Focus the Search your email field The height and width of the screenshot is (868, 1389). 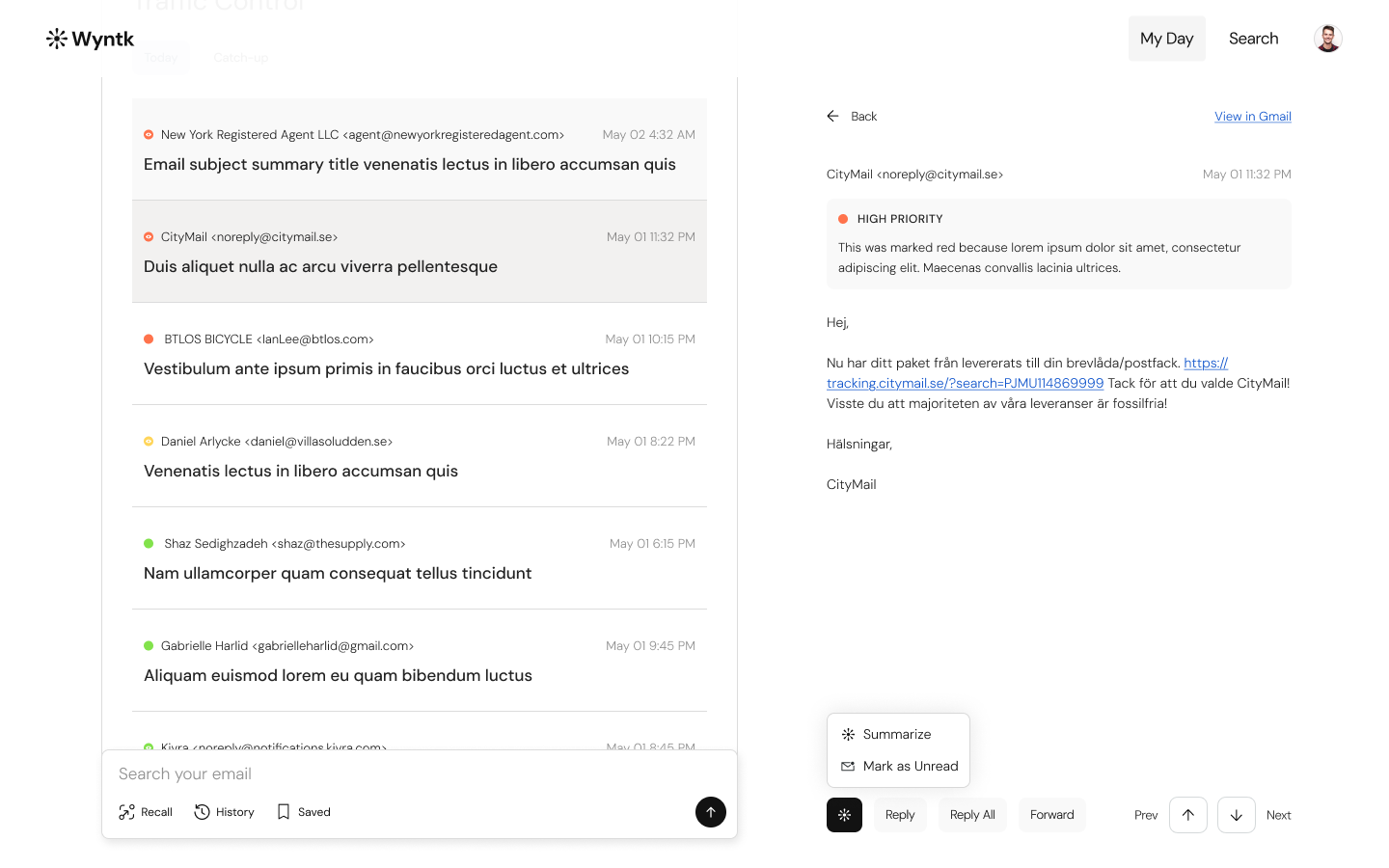(405, 773)
